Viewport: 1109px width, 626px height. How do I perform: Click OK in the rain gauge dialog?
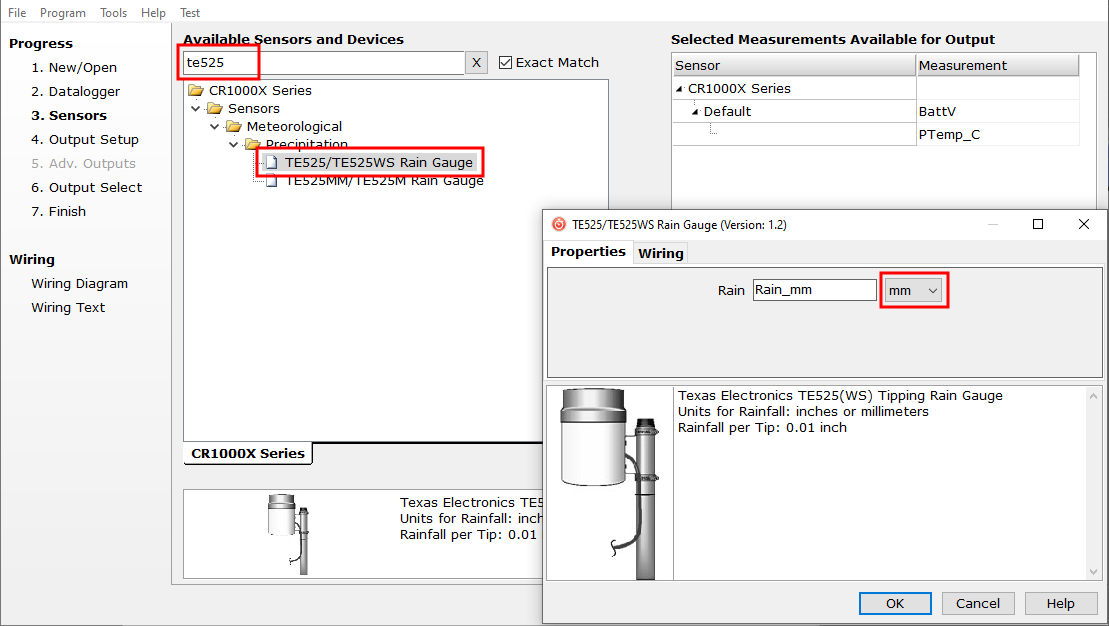[x=894, y=603]
